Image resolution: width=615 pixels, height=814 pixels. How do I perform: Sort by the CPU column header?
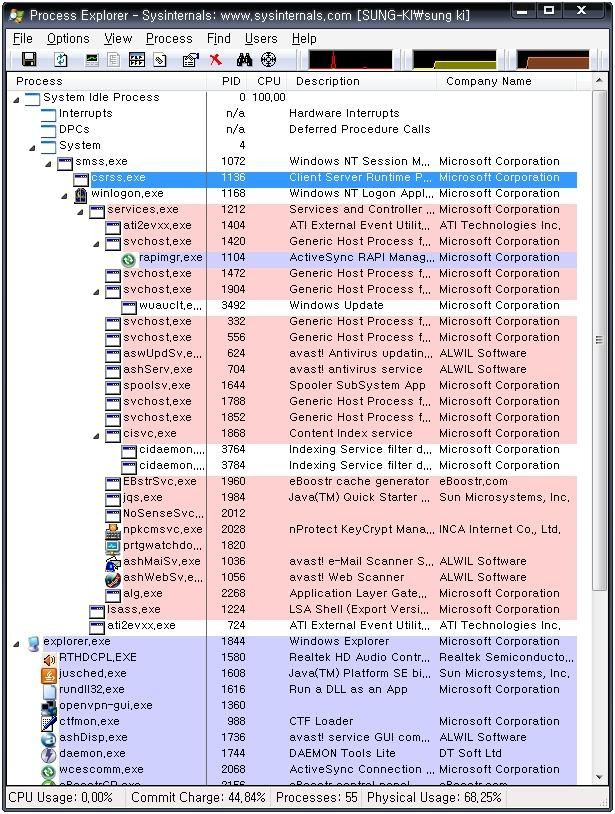(x=267, y=81)
